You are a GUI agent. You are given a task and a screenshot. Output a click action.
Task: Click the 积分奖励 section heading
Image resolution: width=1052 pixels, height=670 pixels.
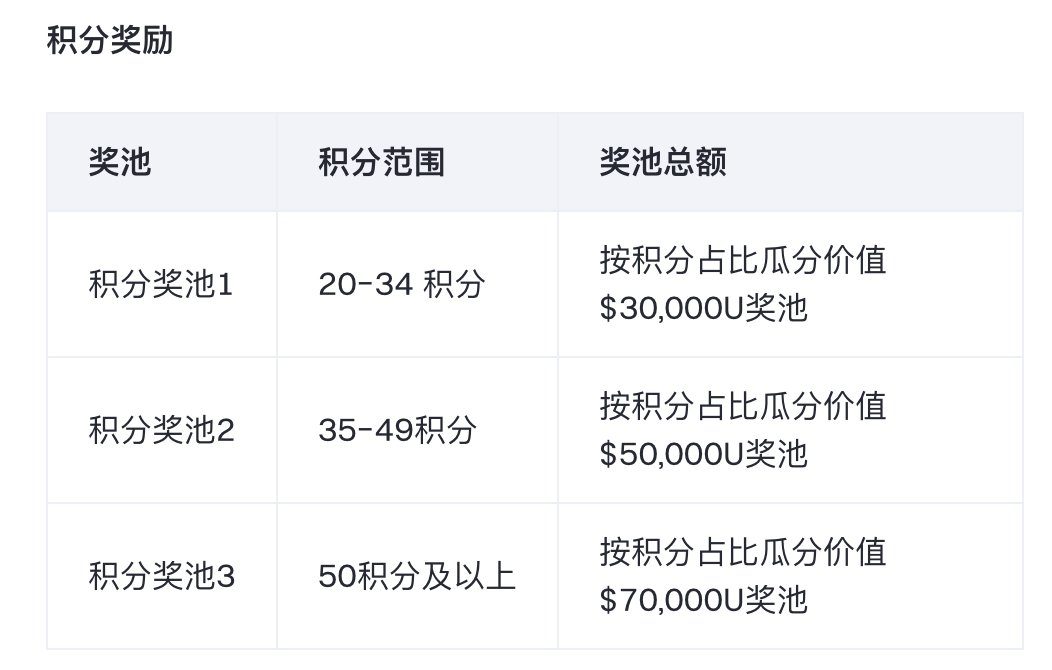coord(110,40)
